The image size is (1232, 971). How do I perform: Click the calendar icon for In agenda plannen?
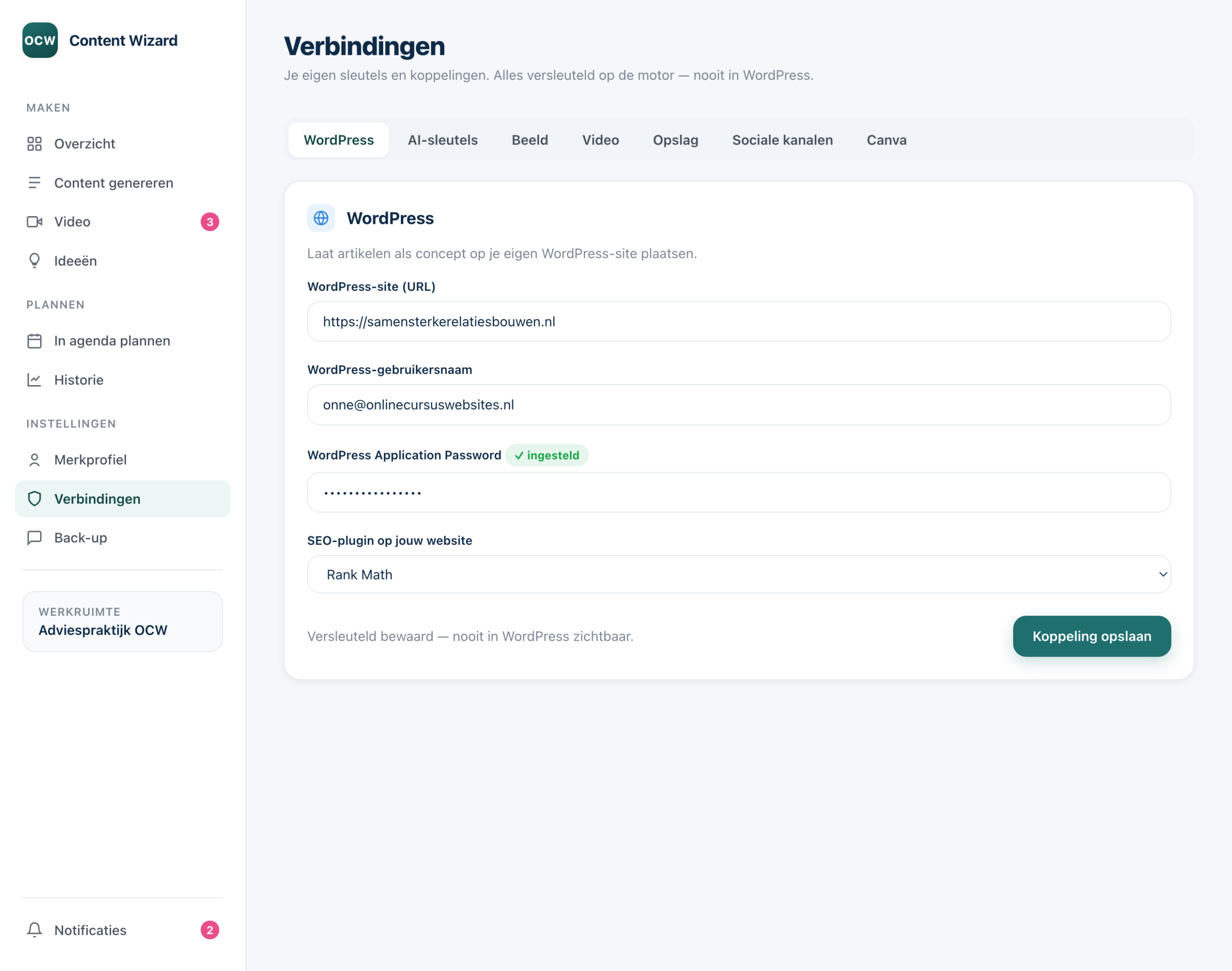(35, 340)
